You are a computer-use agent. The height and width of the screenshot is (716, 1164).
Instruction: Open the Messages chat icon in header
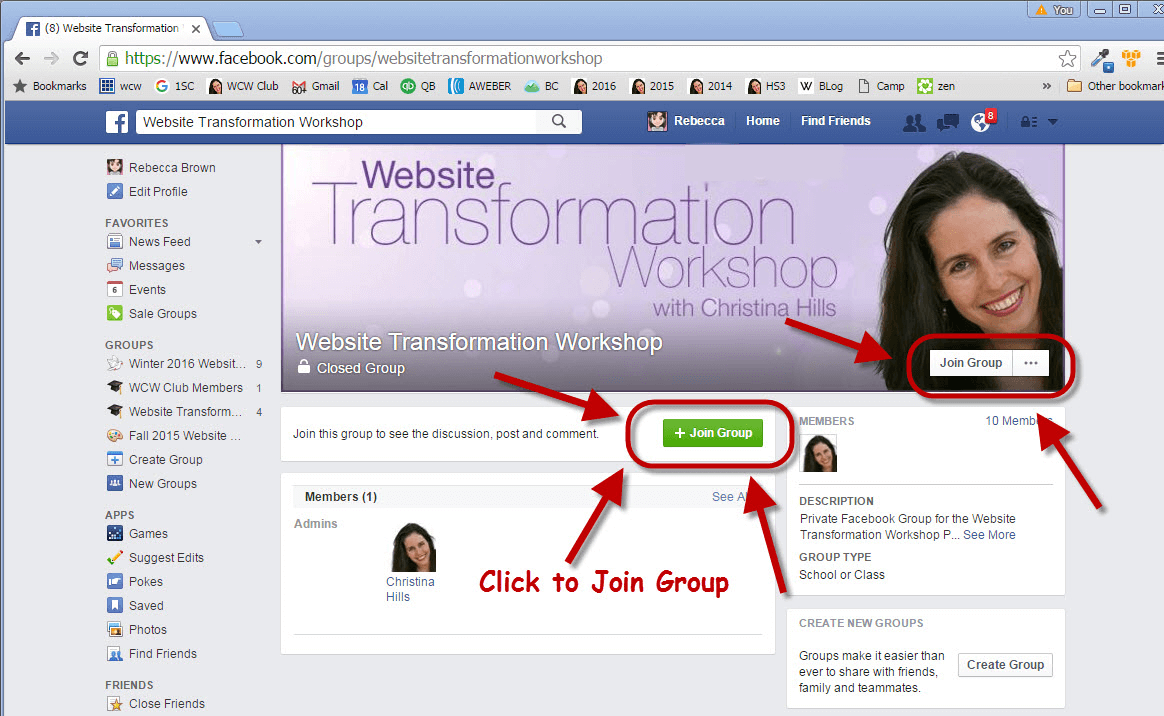tap(947, 122)
